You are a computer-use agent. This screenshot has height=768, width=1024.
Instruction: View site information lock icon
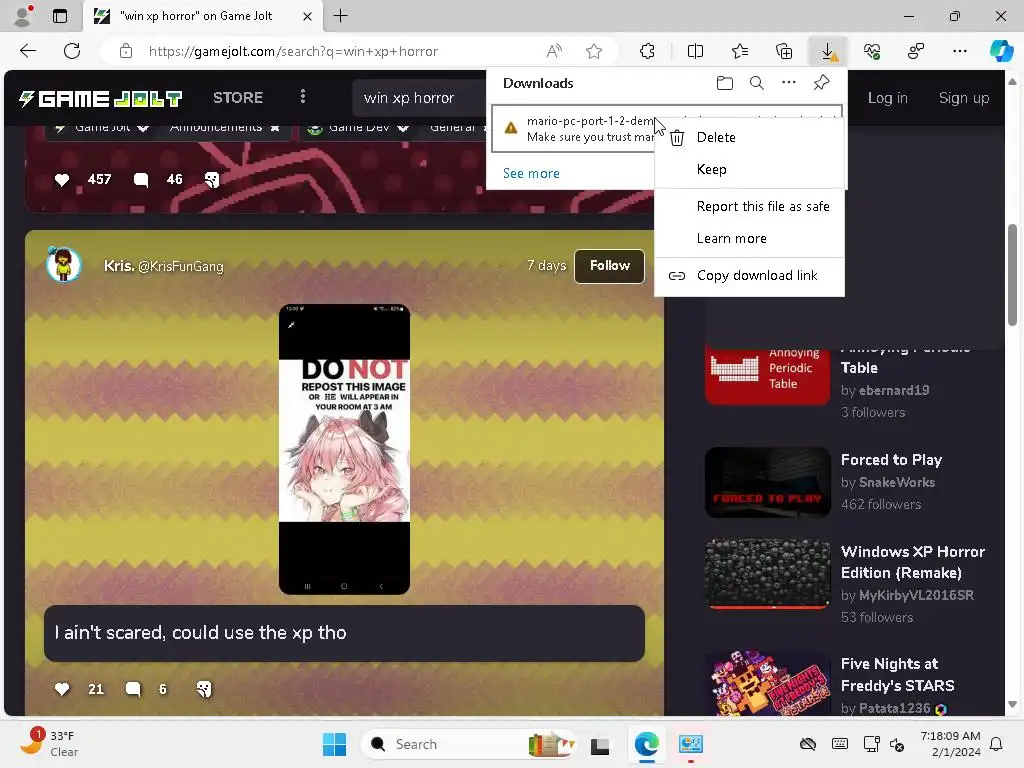pos(126,51)
